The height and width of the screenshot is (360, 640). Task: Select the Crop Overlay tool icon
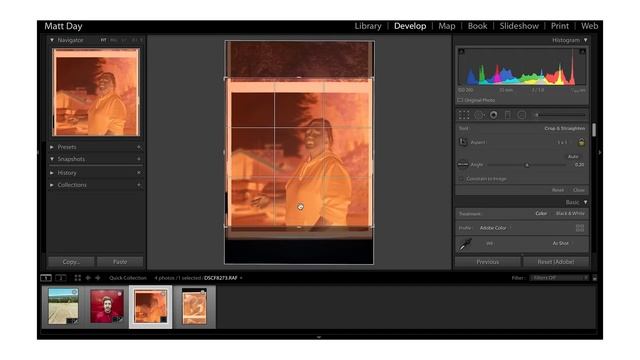(464, 115)
